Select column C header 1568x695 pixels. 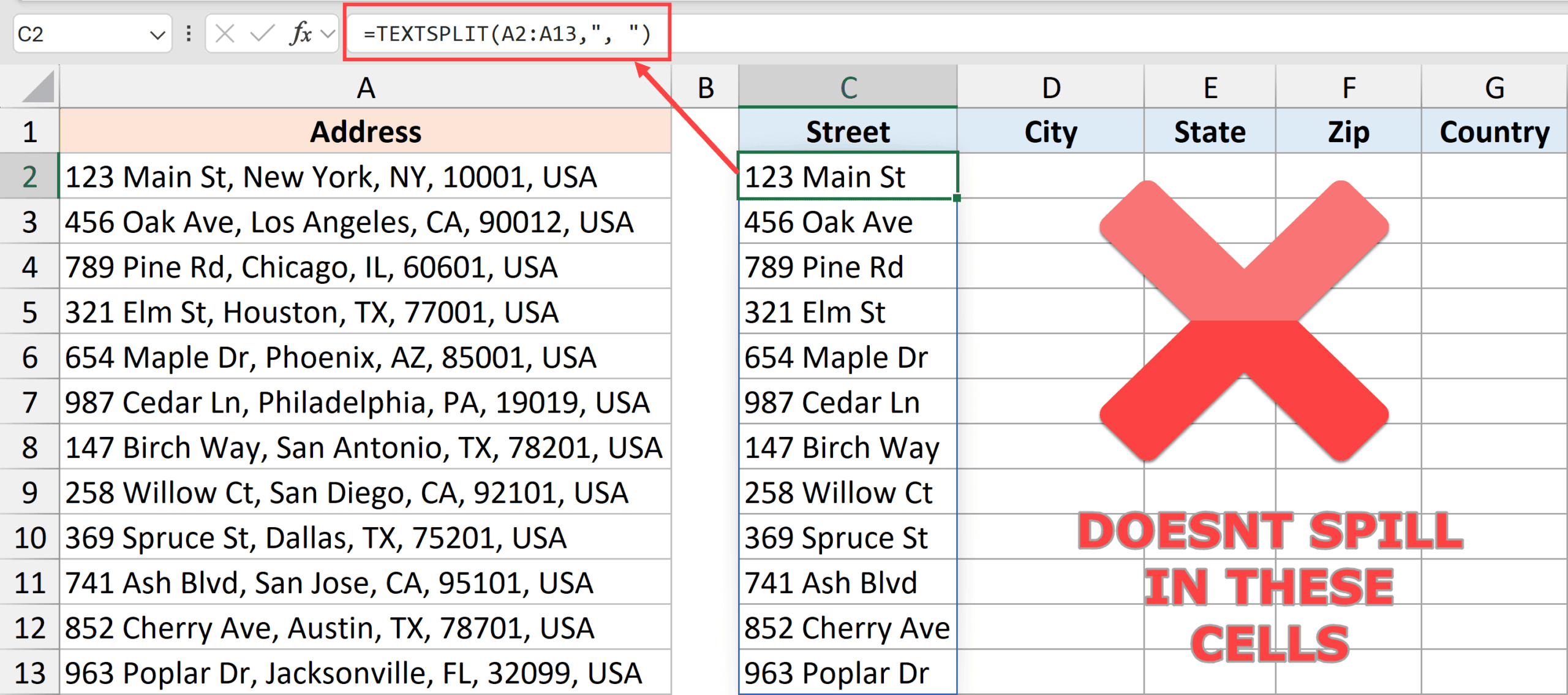(848, 88)
